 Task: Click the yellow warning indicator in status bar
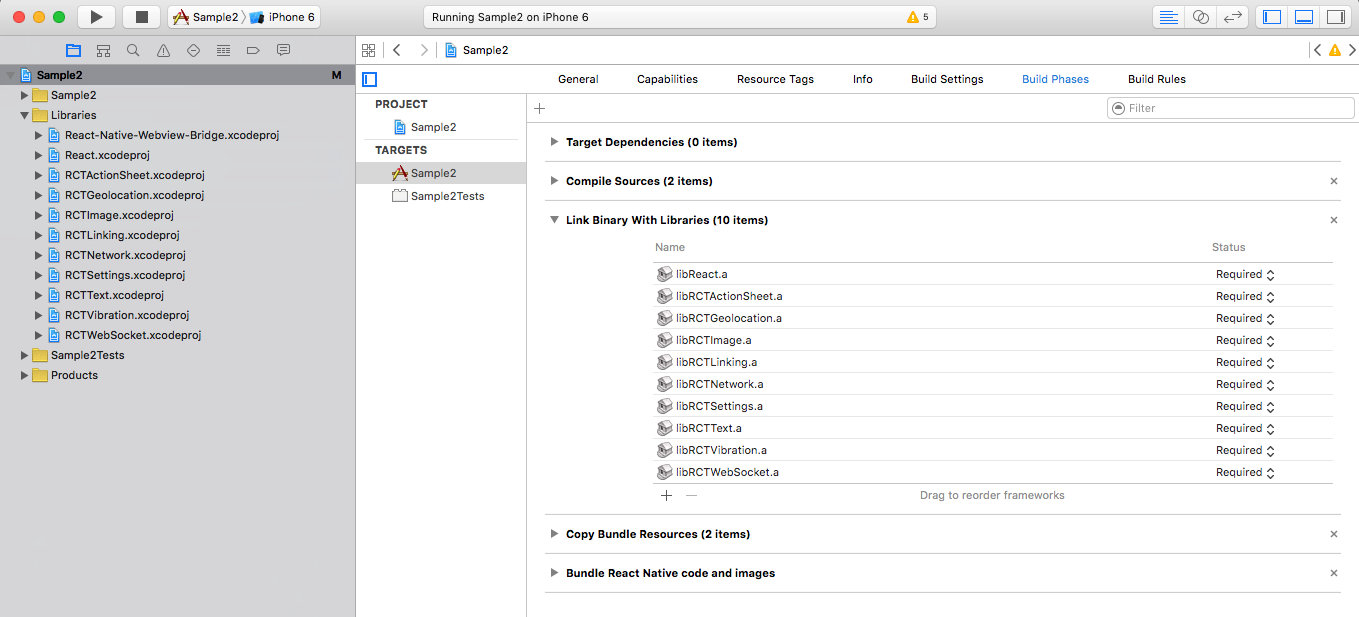click(x=917, y=17)
